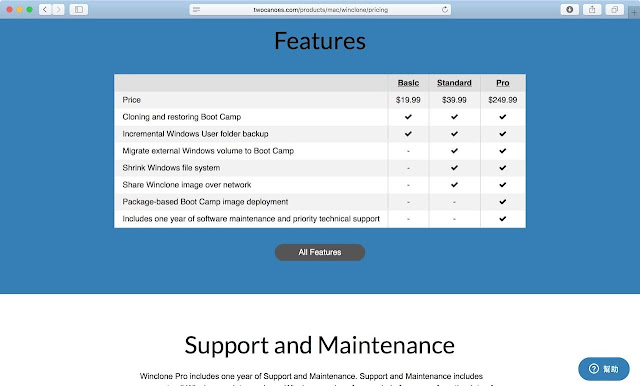The width and height of the screenshot is (640, 386).
Task: Reload the page with the refresh icon
Action: (x=444, y=9)
